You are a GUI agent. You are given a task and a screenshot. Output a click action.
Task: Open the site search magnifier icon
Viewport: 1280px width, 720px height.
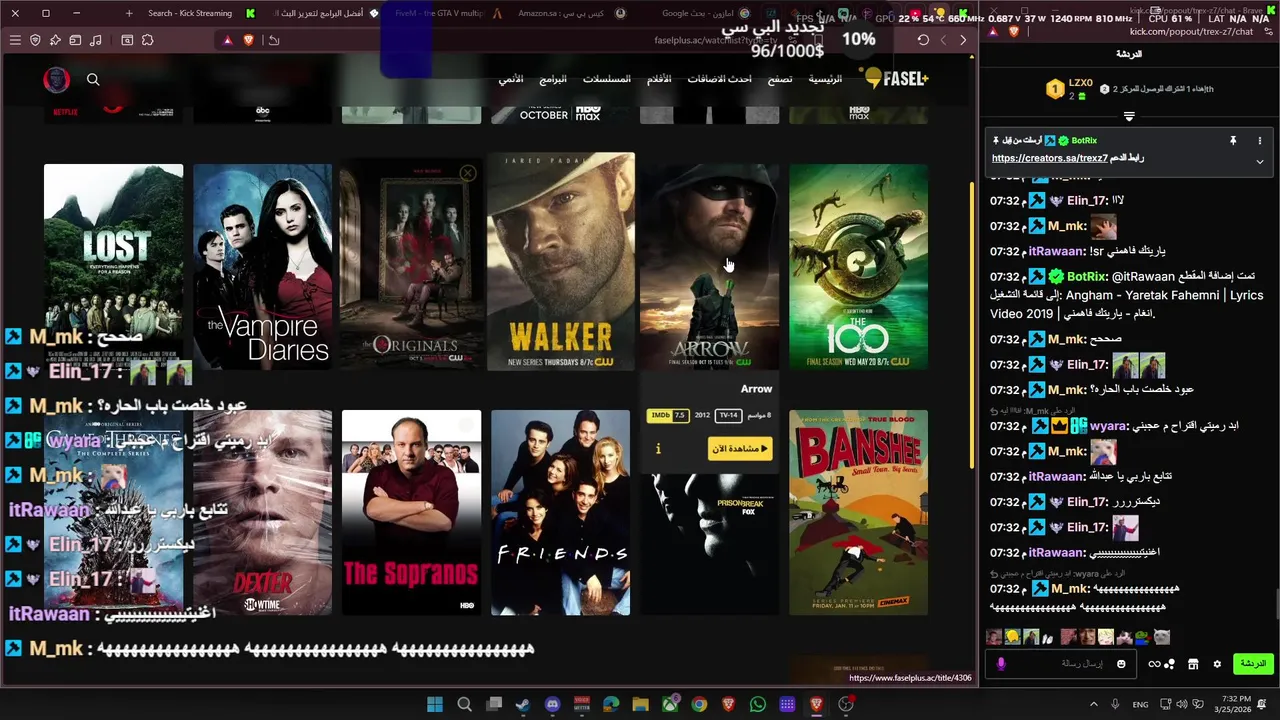coord(93,79)
